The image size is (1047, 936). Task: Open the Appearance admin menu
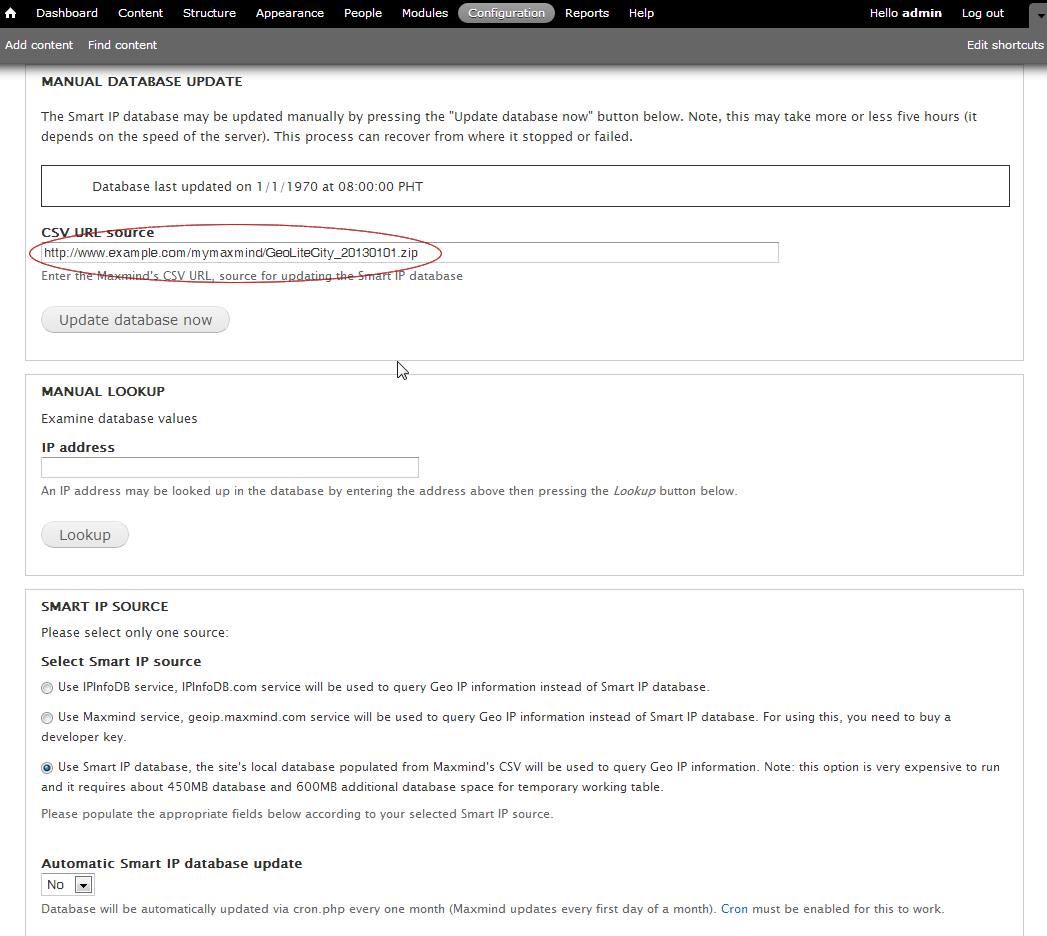[x=289, y=13]
